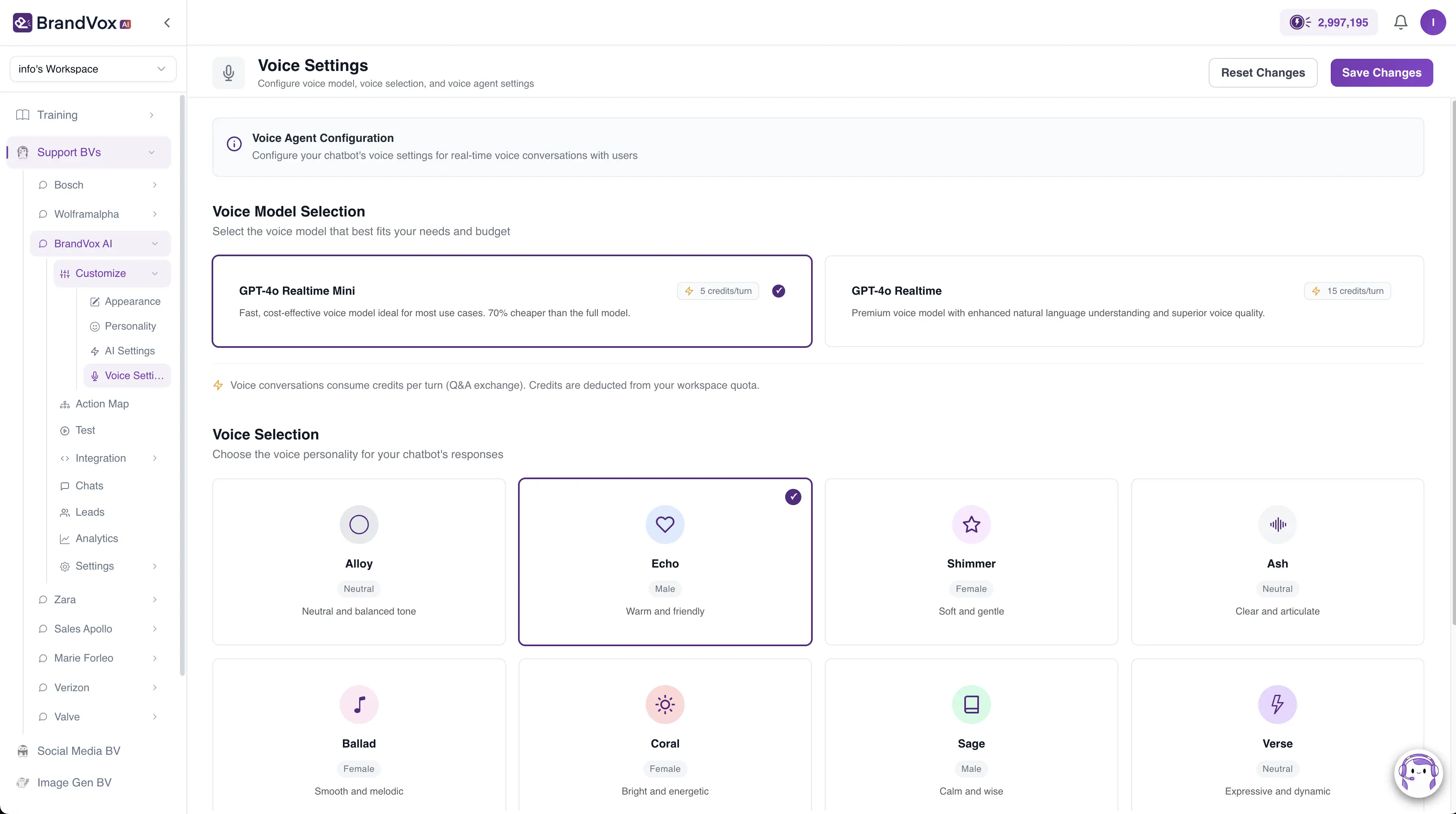
Task: Choose the Ash voice card
Action: click(x=1277, y=562)
